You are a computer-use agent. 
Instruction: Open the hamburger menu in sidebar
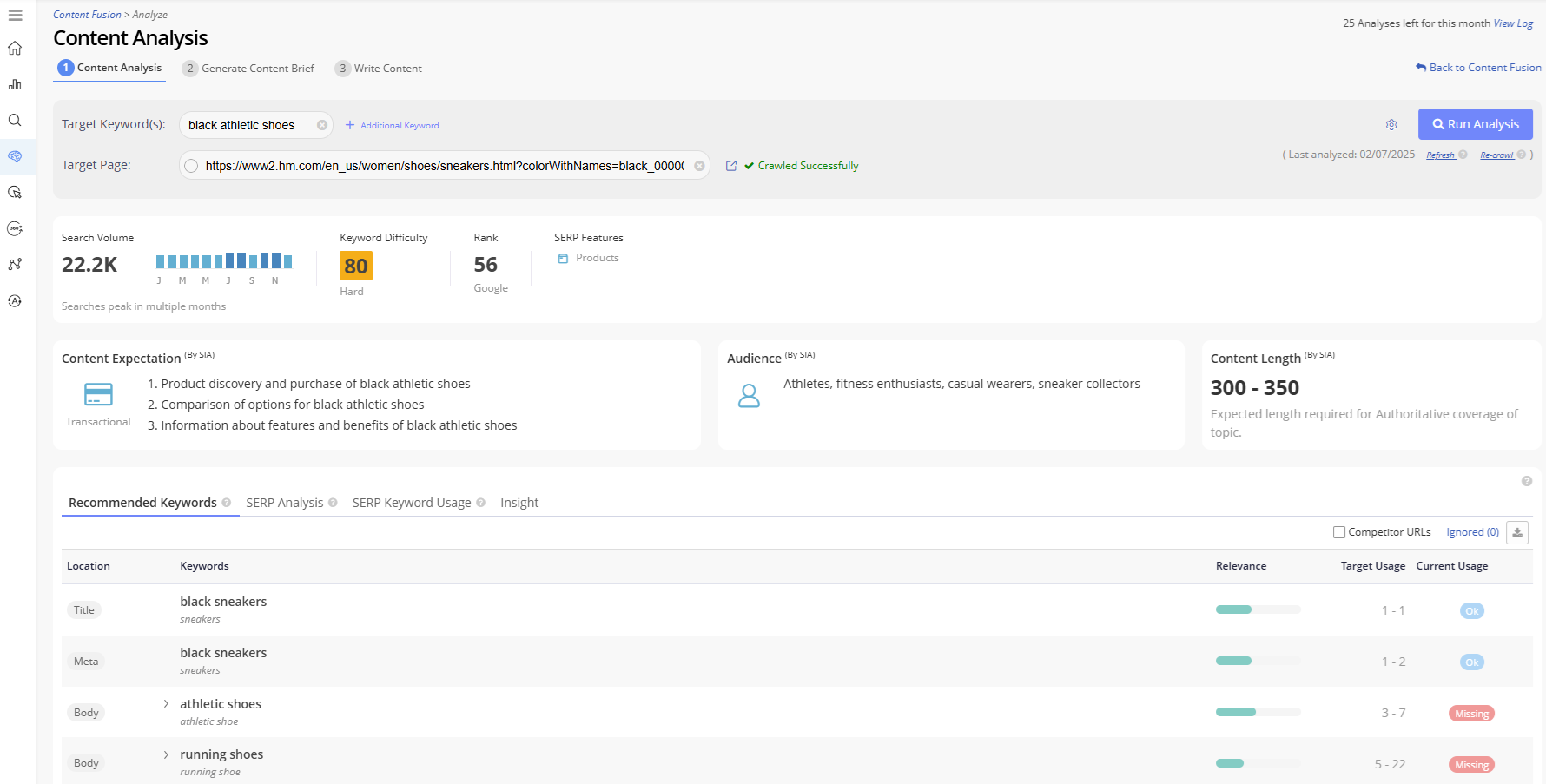click(15, 16)
